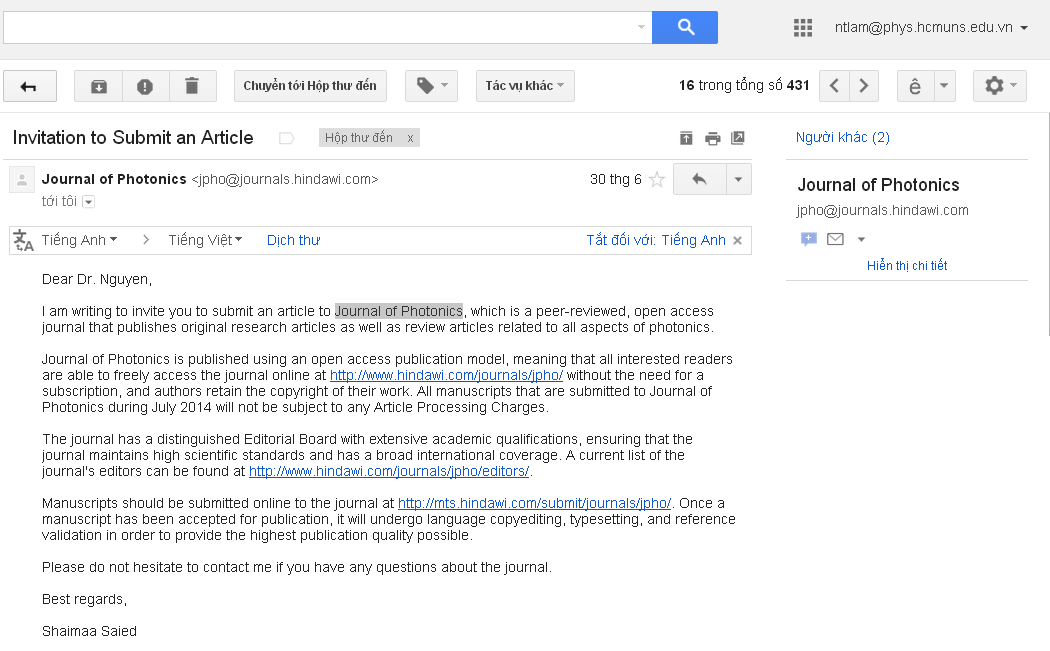The height and width of the screenshot is (651, 1050).
Task: Delete the email with the trash icon
Action: click(x=192, y=86)
